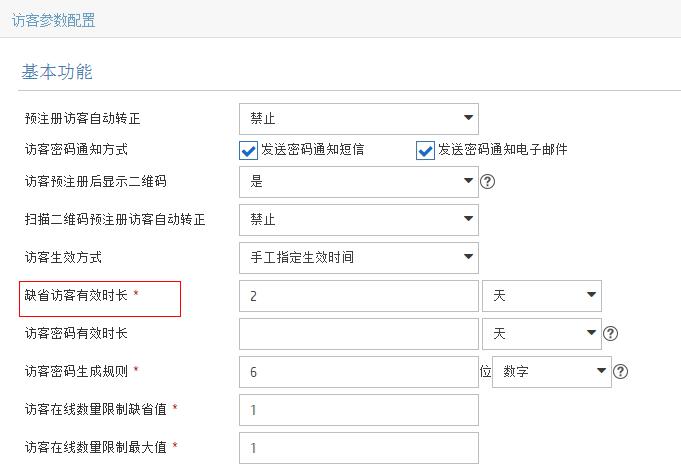
Task: Toggle 发送密码通知短信 checkbox
Action: coord(249,150)
